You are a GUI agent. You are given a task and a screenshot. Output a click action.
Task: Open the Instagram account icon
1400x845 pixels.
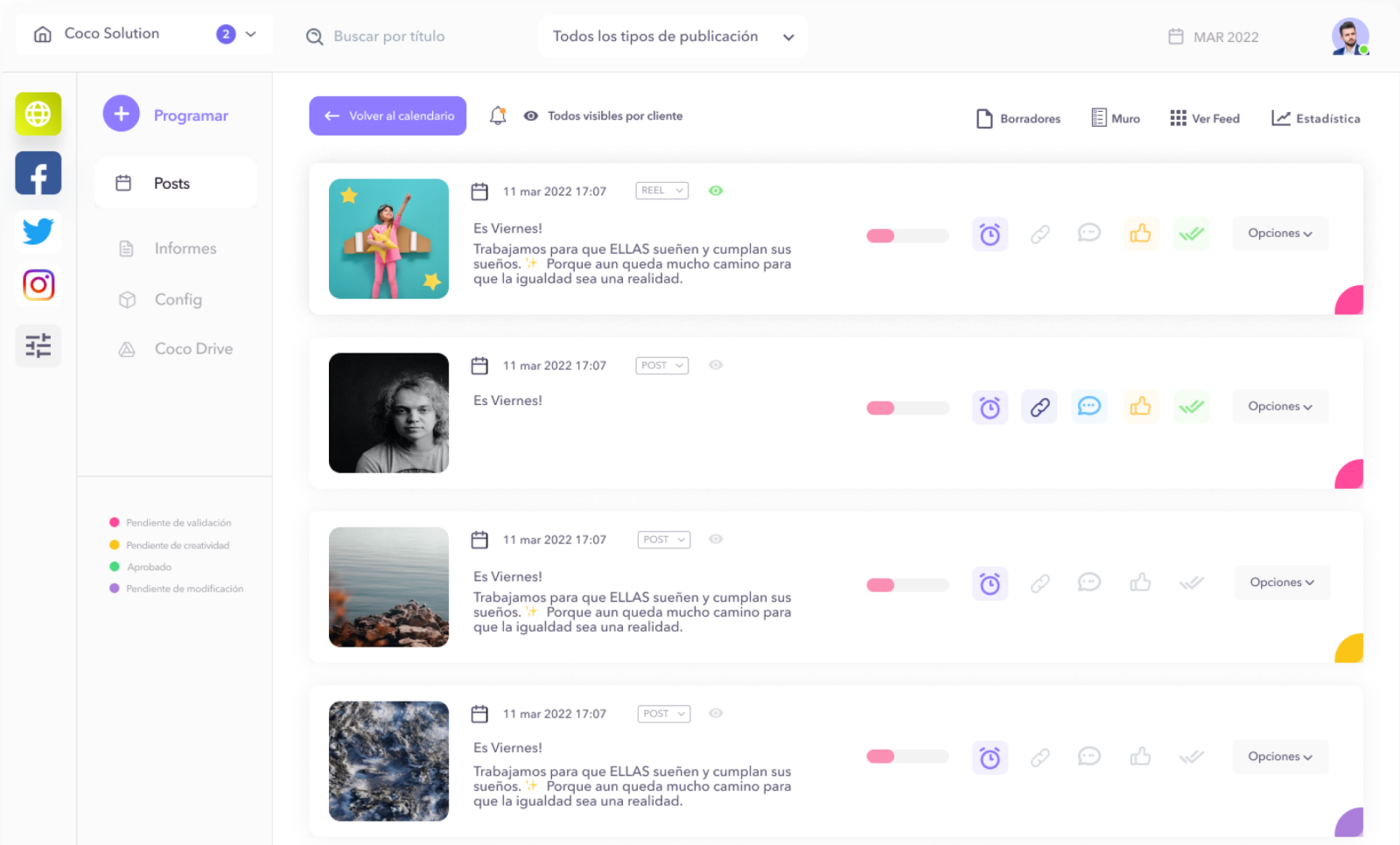(38, 285)
